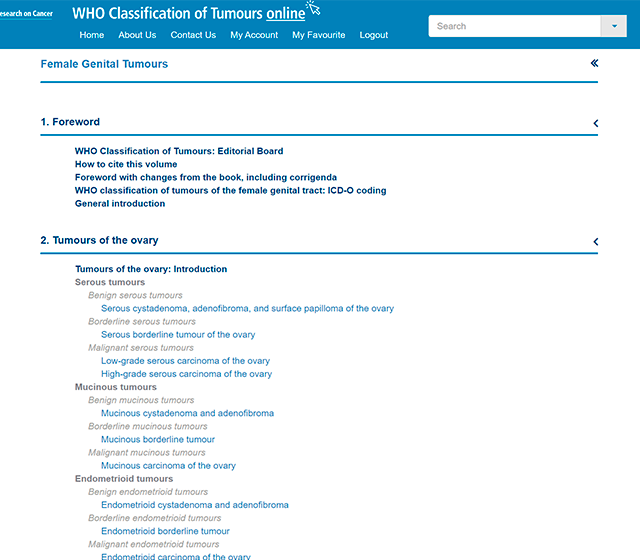640x560 pixels.
Task: Open My Favourite
Action: (x=318, y=35)
